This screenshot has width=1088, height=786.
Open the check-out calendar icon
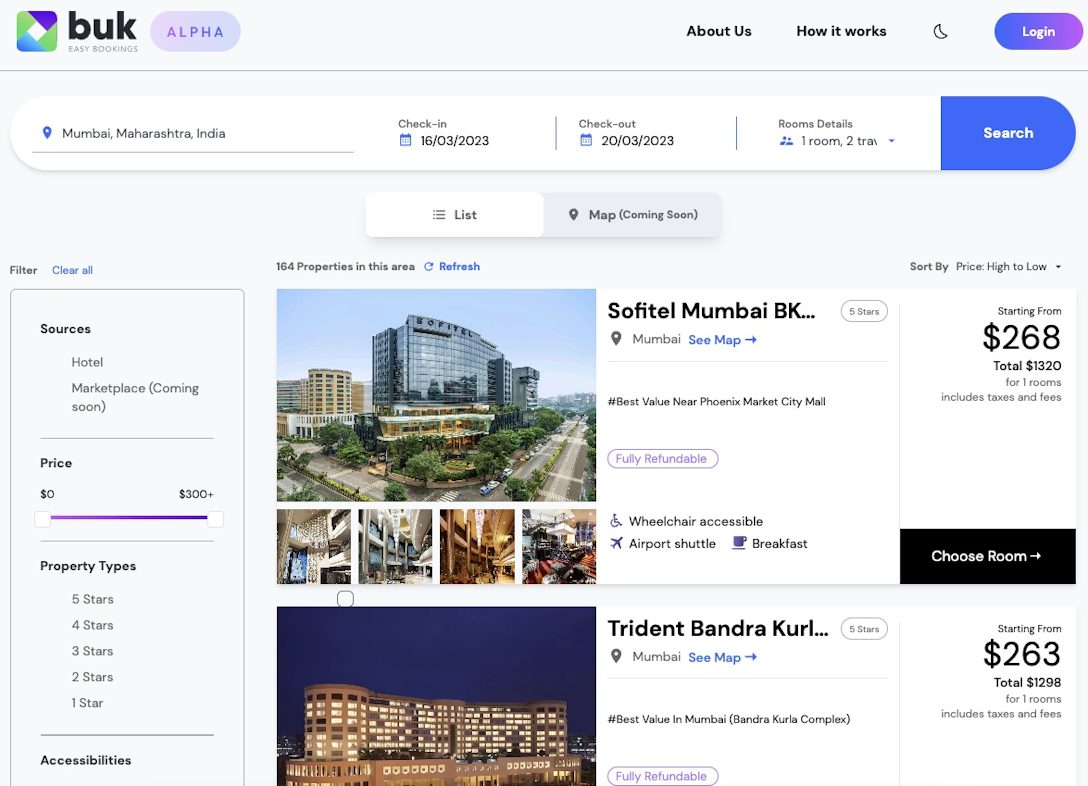point(586,140)
